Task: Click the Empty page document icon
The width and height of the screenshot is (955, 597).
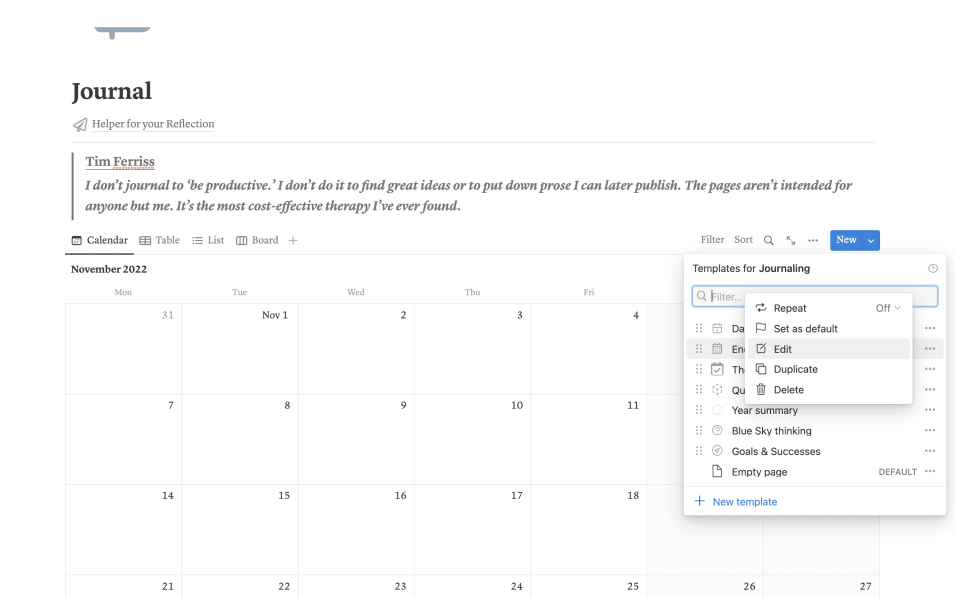Action: coord(717,471)
